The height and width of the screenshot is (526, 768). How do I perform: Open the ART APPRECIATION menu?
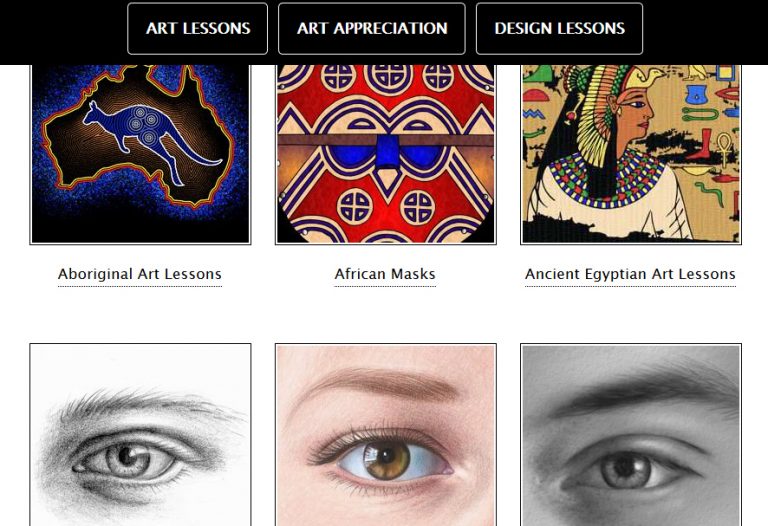coord(372,28)
